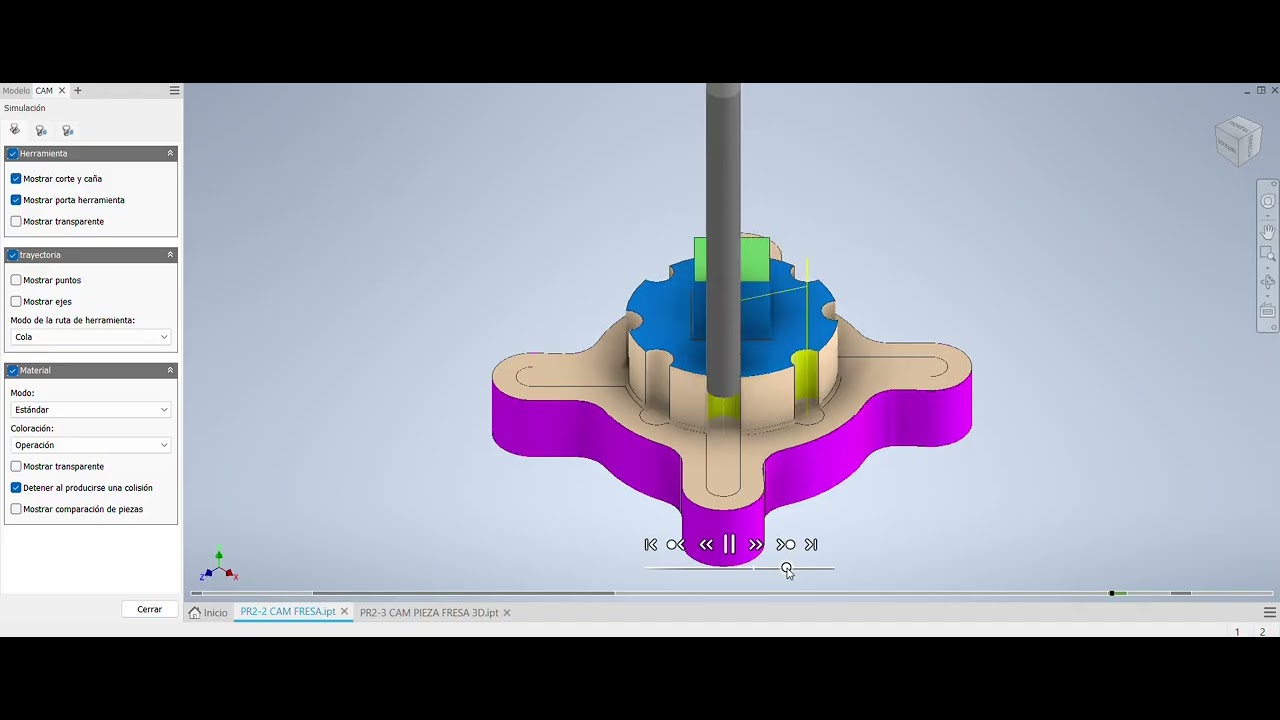Screen dimensions: 1280x720
Task: Open navigation wheel options dropdown arrow
Action: pyautogui.click(x=1268, y=214)
